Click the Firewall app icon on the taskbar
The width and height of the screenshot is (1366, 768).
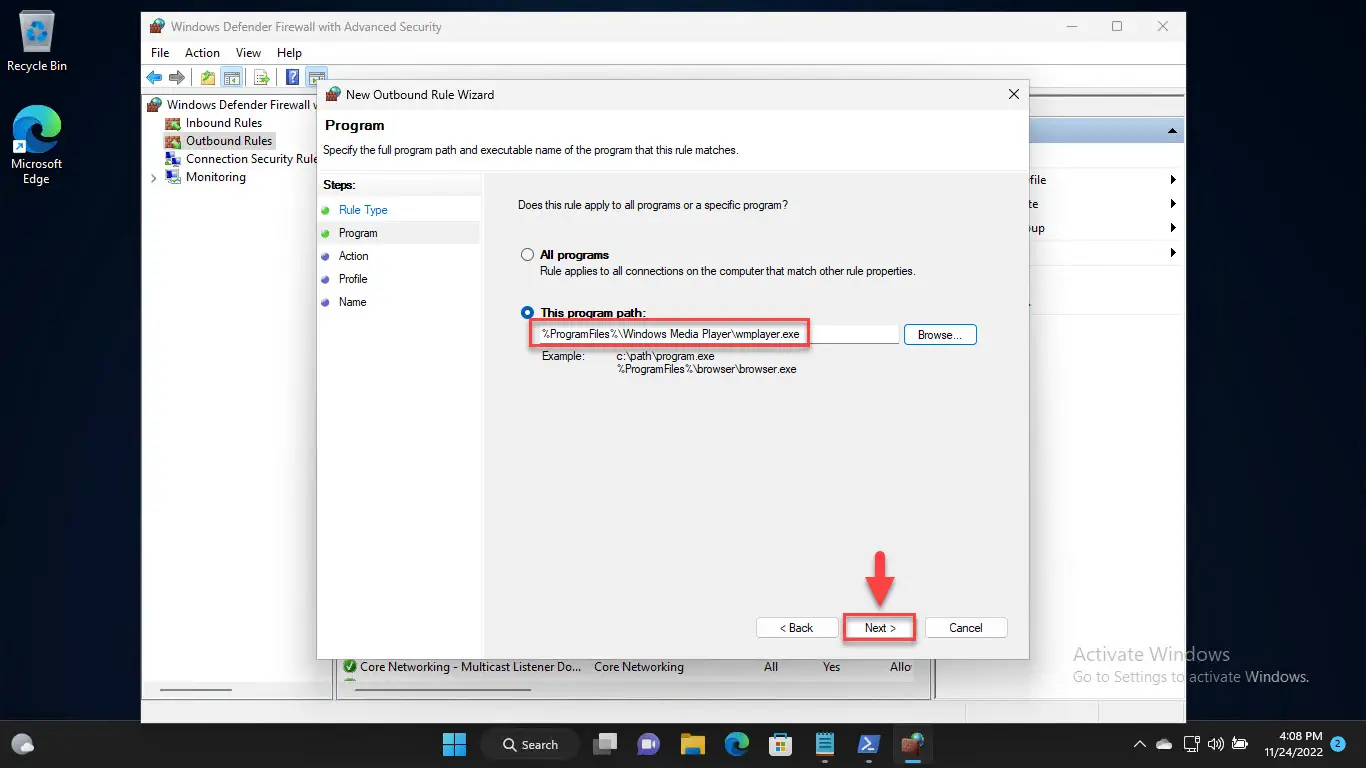[x=912, y=744]
